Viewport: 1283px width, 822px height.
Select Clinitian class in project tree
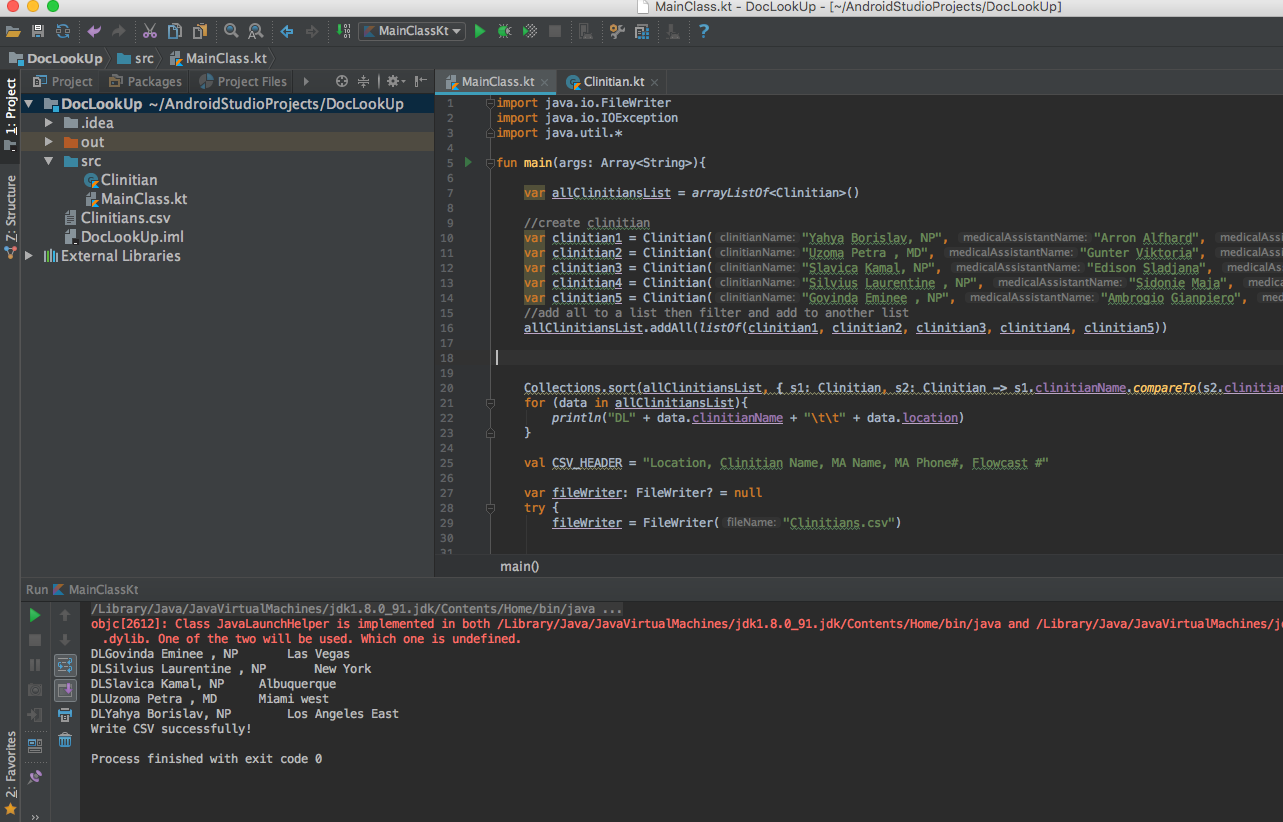121,180
